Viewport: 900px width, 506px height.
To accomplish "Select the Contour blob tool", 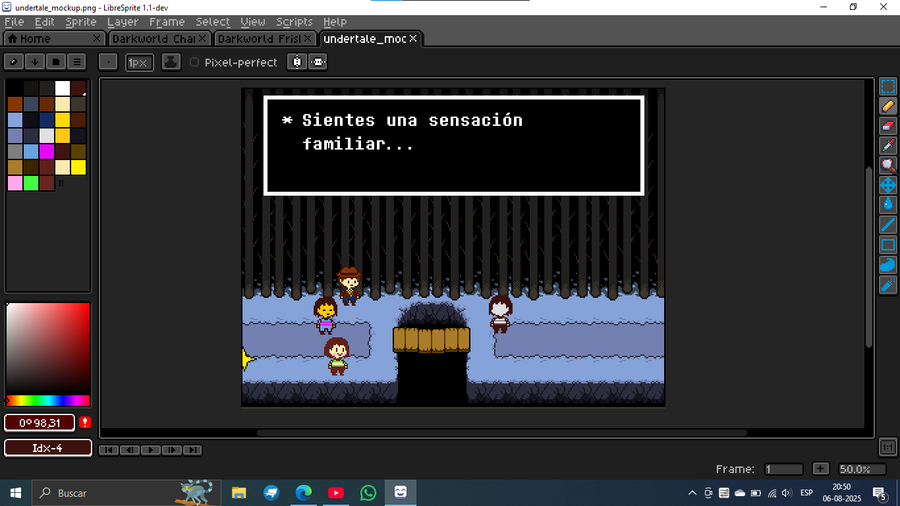I will (x=888, y=264).
